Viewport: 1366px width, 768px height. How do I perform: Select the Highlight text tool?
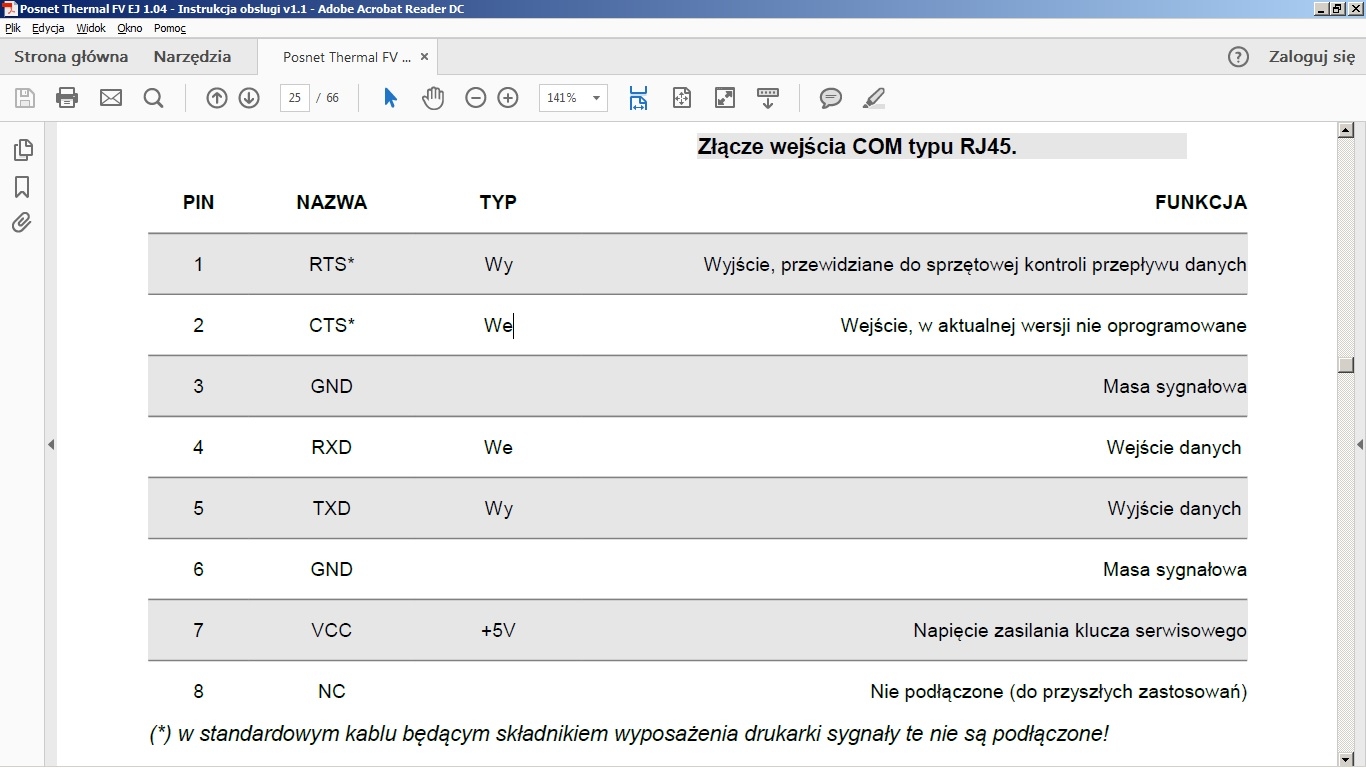(874, 98)
